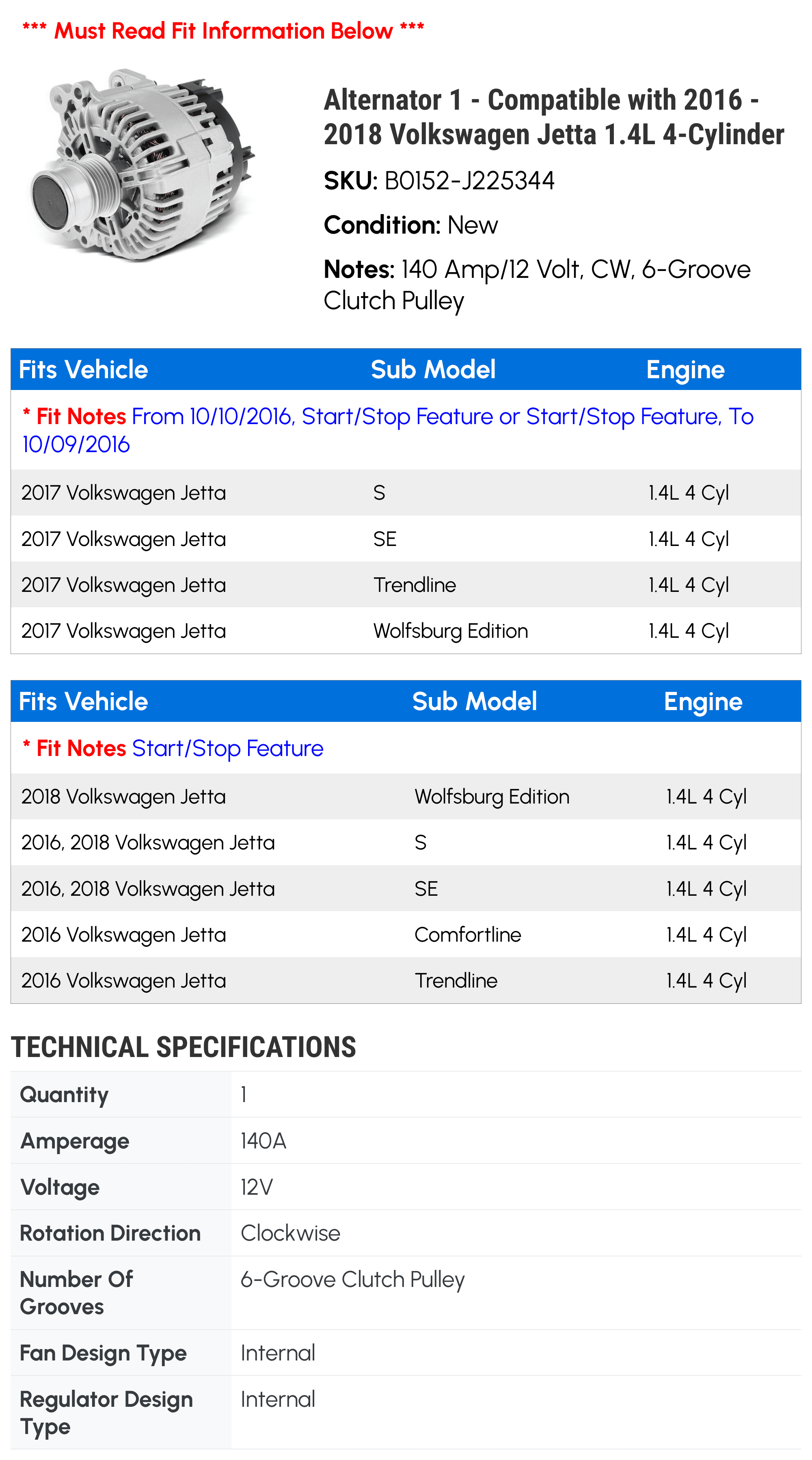Click Engine header in second table
This screenshot has width=812, height=1460.
702,702
